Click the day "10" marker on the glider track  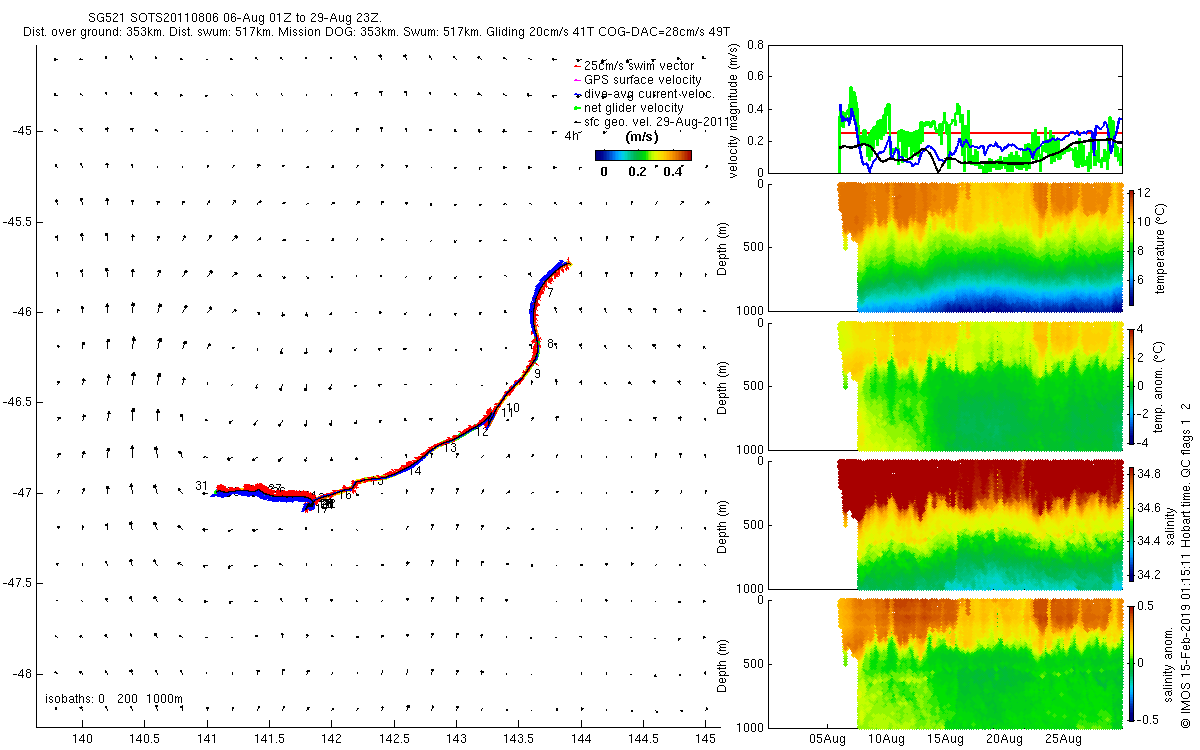click(x=513, y=408)
